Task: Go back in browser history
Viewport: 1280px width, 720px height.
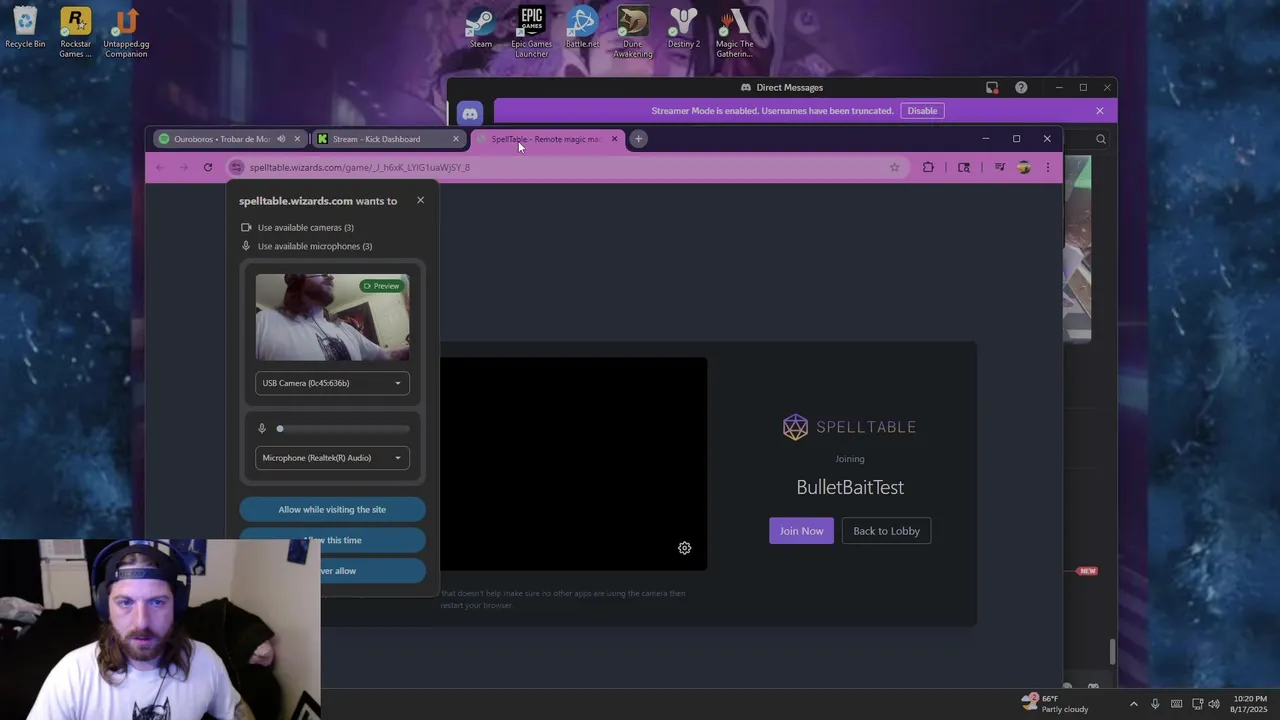Action: 160,167
